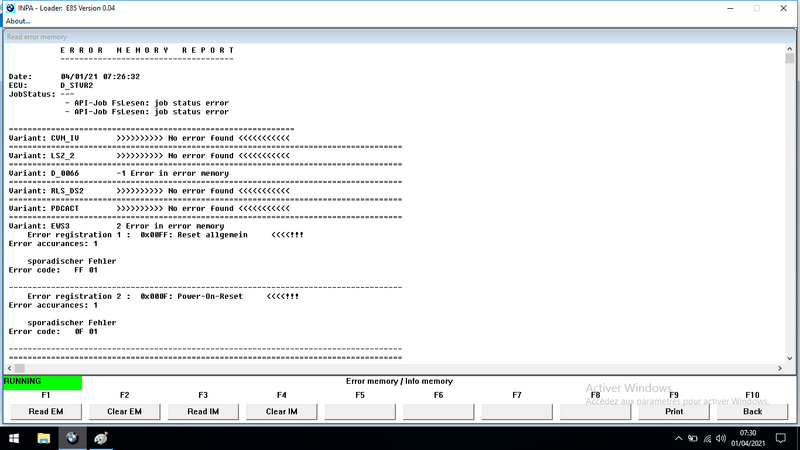Click the 'Variant: LSZ_2' line
The image size is (800, 450).
click(149, 156)
